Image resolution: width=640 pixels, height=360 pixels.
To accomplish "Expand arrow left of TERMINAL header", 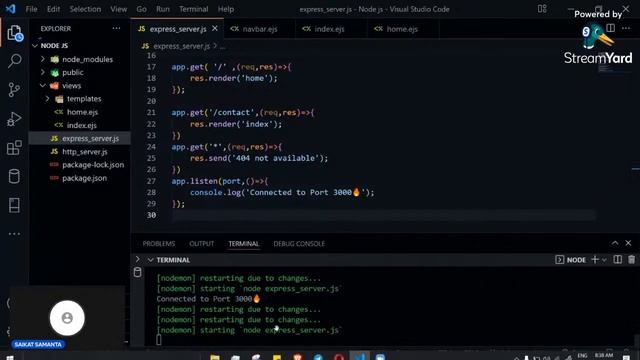I will [138, 259].
